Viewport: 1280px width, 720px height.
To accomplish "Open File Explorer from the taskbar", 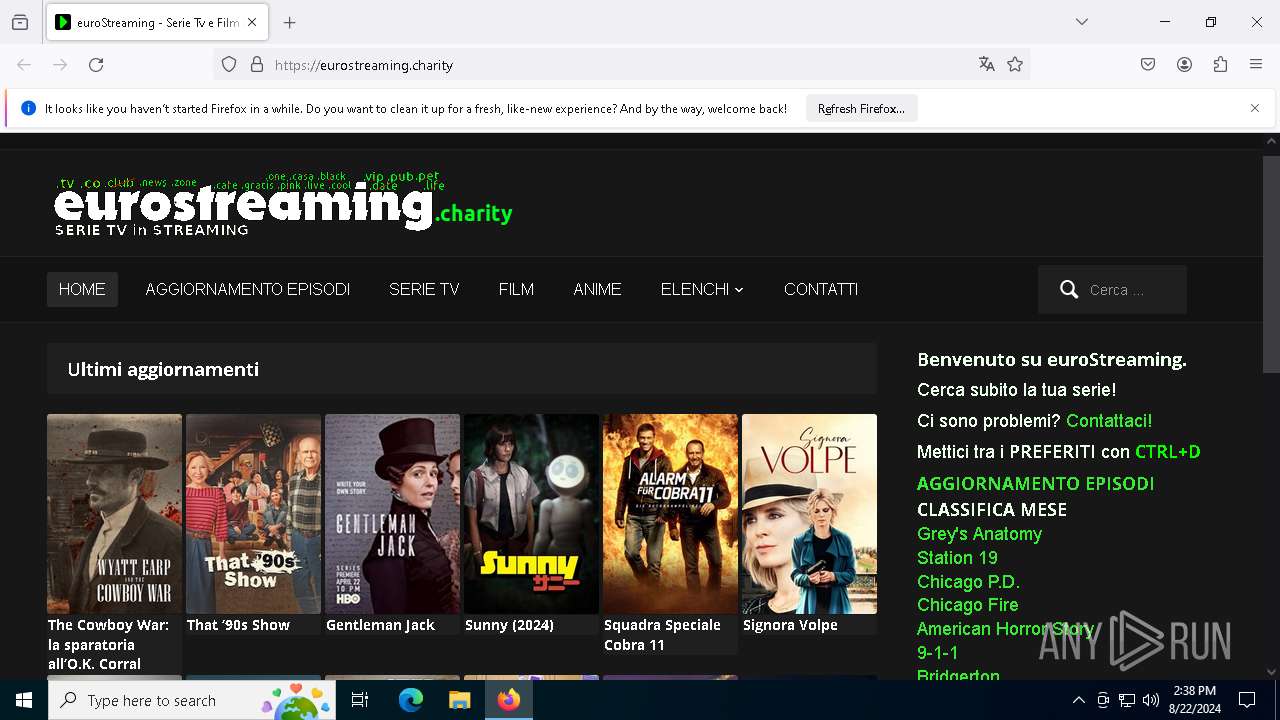I will pos(459,700).
